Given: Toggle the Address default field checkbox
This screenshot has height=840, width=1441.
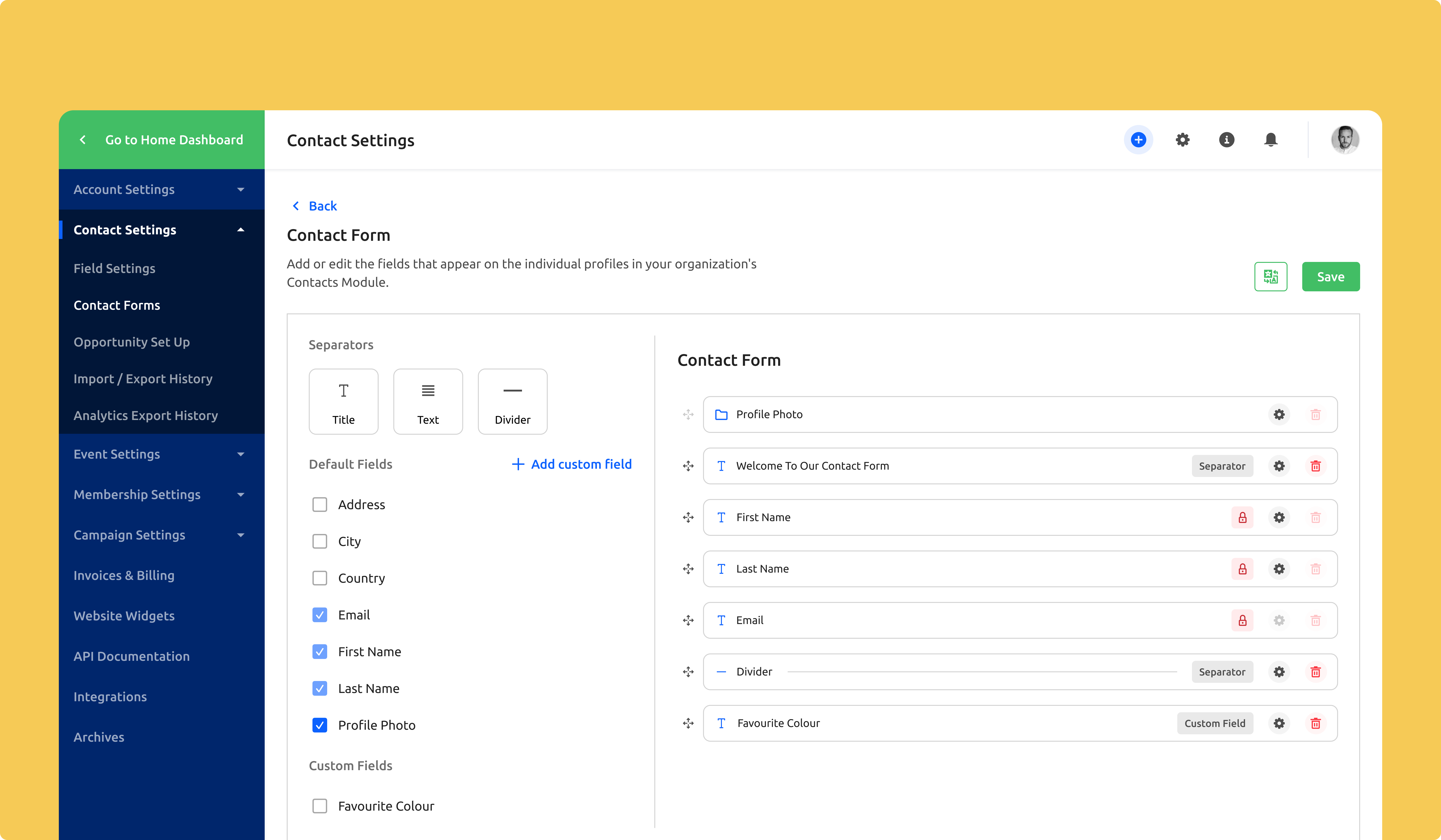Looking at the screenshot, I should (x=320, y=504).
